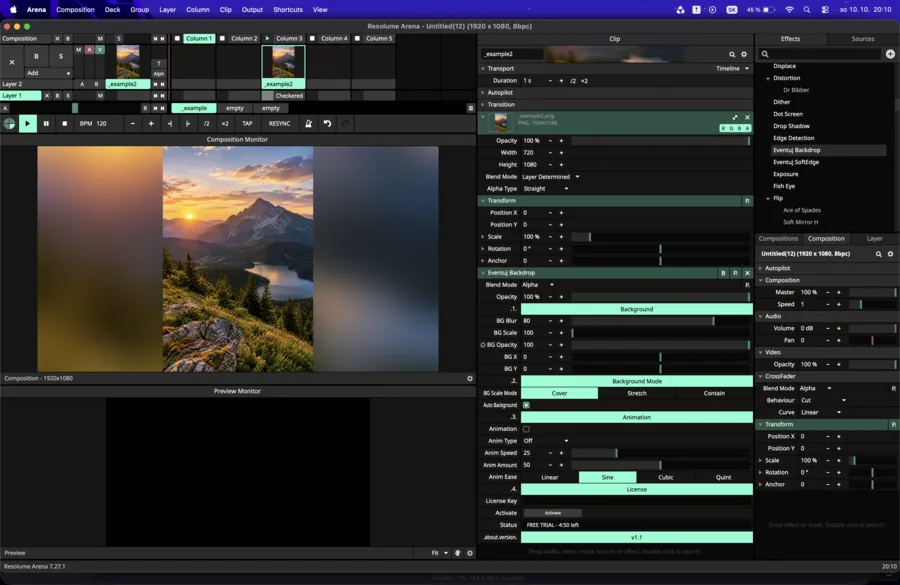Switch to the Sources tab
The height and width of the screenshot is (585, 900).
coord(862,39)
